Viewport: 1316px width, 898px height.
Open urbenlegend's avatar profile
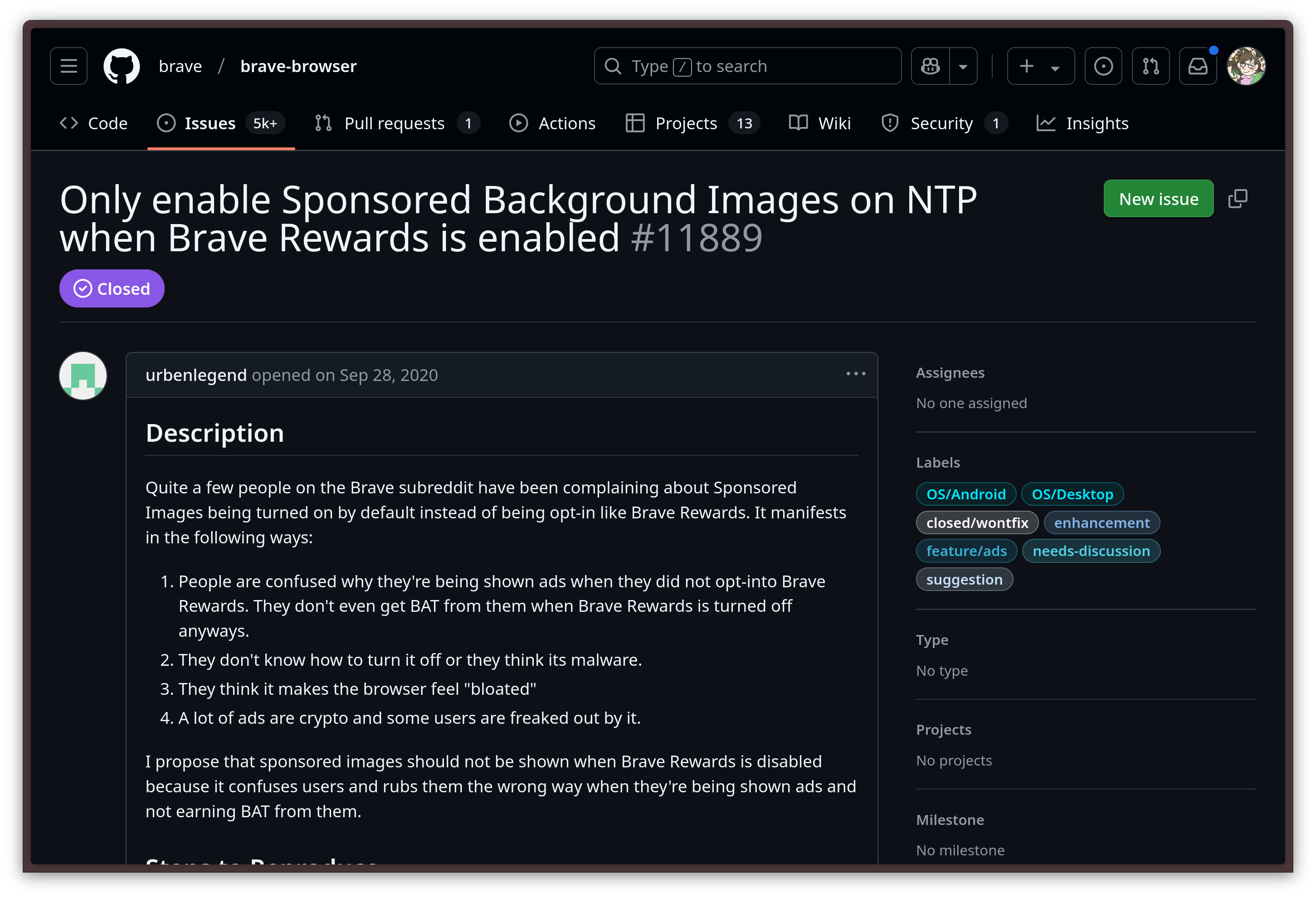click(x=83, y=376)
